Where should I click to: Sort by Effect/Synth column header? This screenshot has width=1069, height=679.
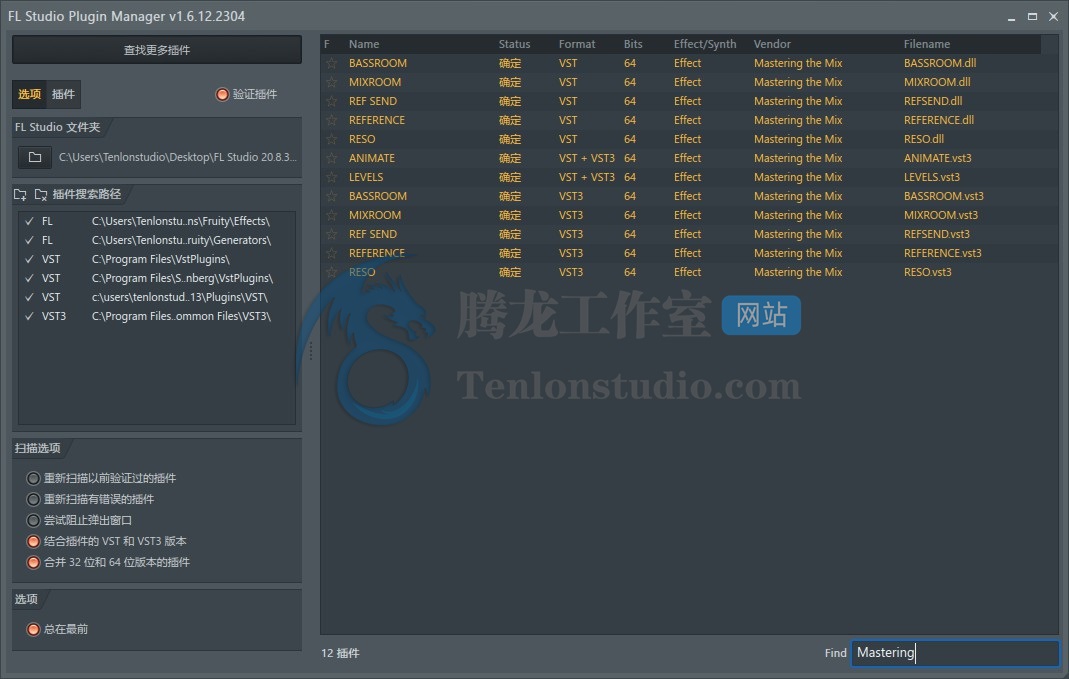tap(705, 44)
